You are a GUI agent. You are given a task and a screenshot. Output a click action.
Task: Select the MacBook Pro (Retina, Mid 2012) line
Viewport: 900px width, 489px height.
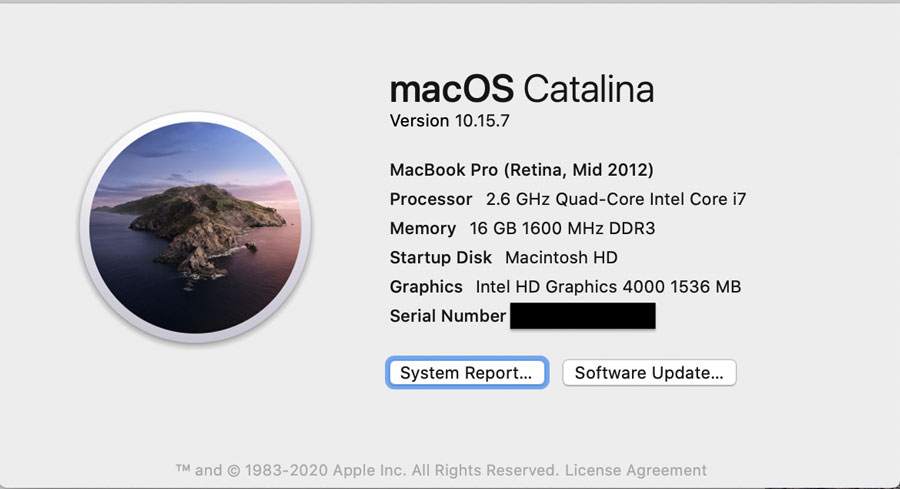tap(521, 170)
